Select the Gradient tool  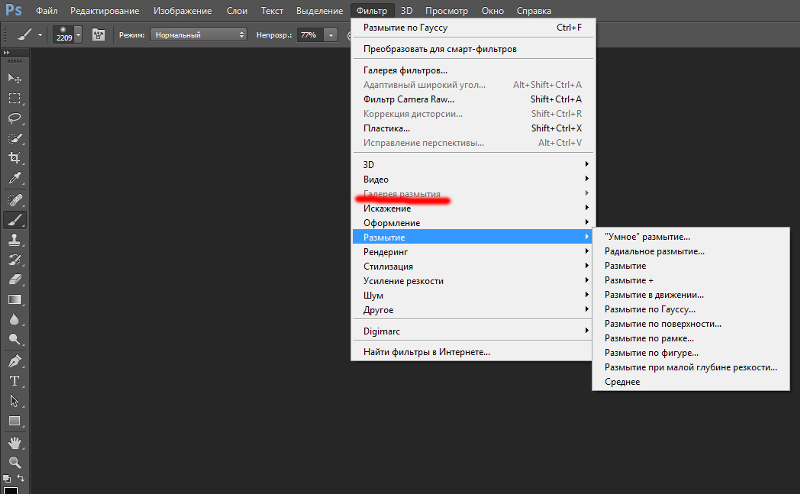[14, 300]
